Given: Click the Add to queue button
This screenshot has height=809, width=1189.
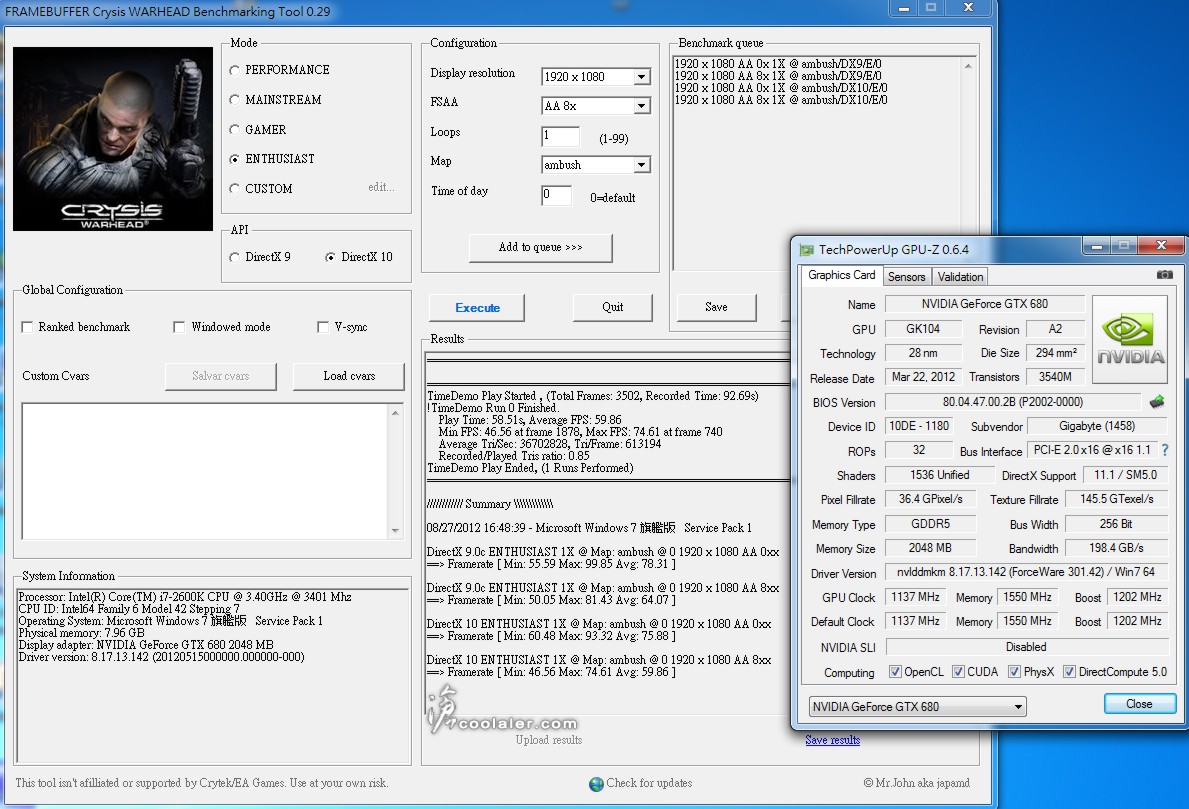Looking at the screenshot, I should [x=541, y=247].
